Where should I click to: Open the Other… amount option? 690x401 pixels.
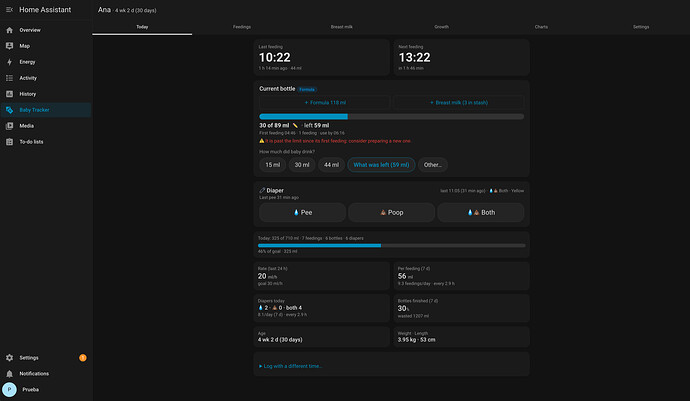[433, 165]
